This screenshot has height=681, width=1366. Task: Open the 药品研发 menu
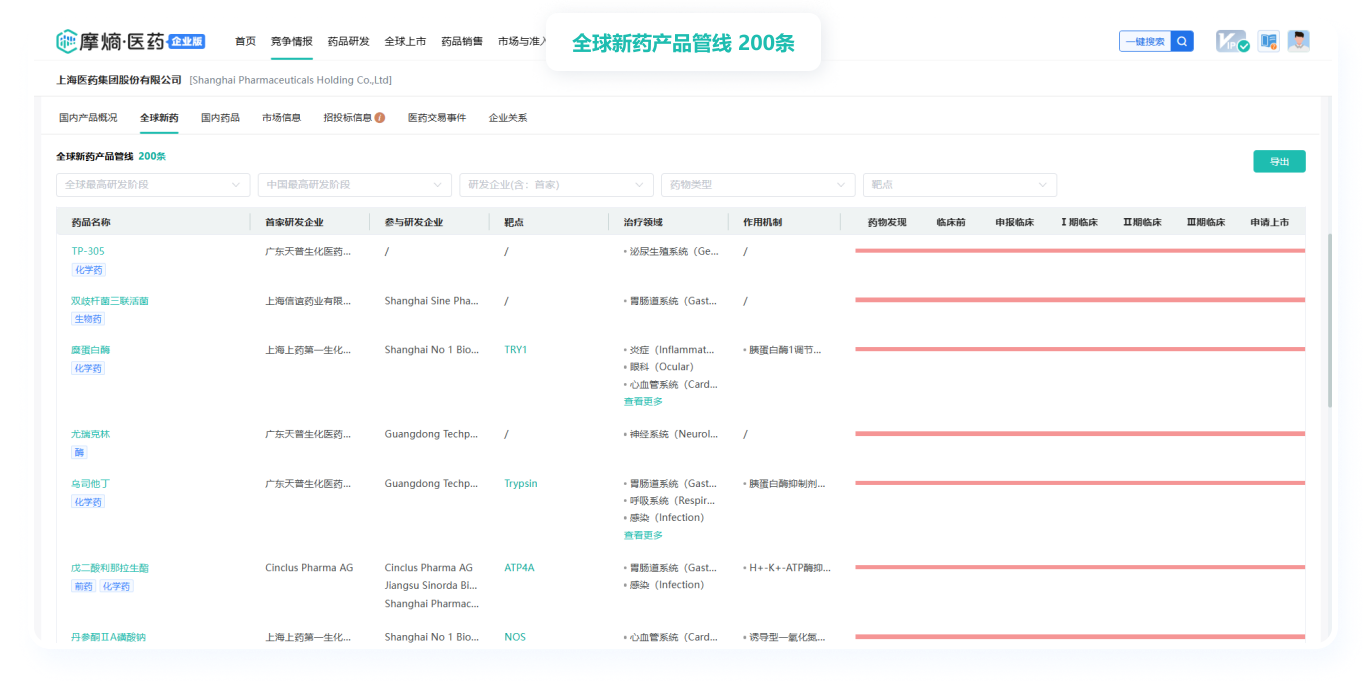pyautogui.click(x=349, y=42)
